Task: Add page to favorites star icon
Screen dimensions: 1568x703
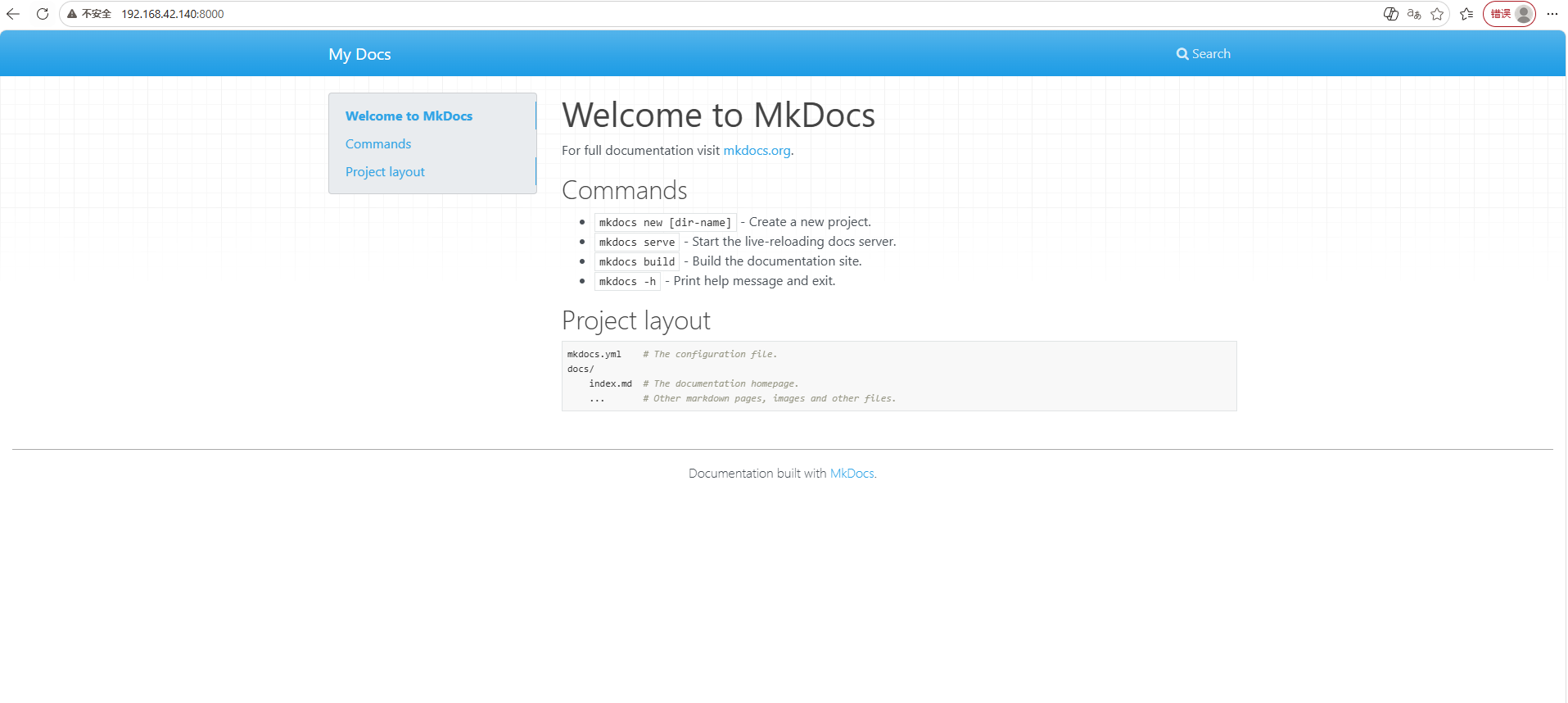Action: tap(1437, 14)
